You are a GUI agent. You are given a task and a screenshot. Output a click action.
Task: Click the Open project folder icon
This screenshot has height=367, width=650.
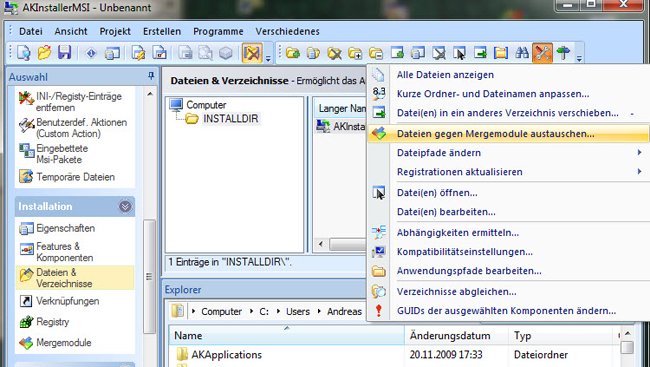44,53
